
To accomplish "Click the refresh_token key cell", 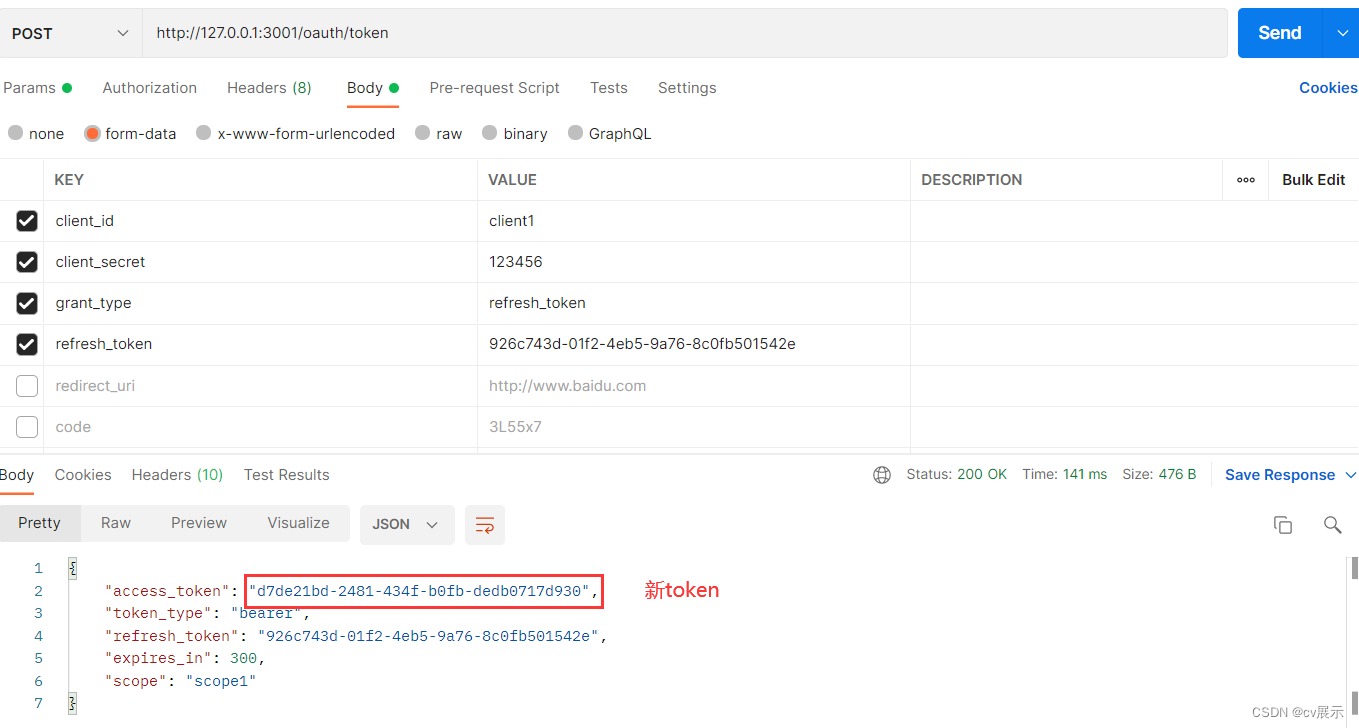I will 260,344.
